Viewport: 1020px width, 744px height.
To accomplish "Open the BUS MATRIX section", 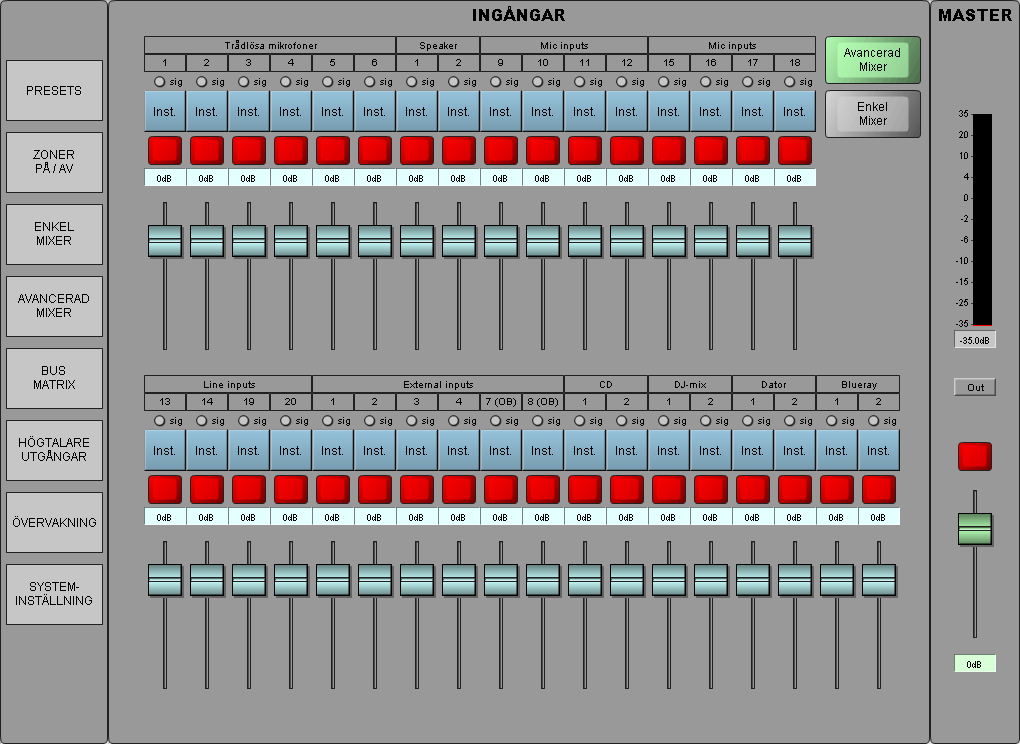I will (x=54, y=378).
